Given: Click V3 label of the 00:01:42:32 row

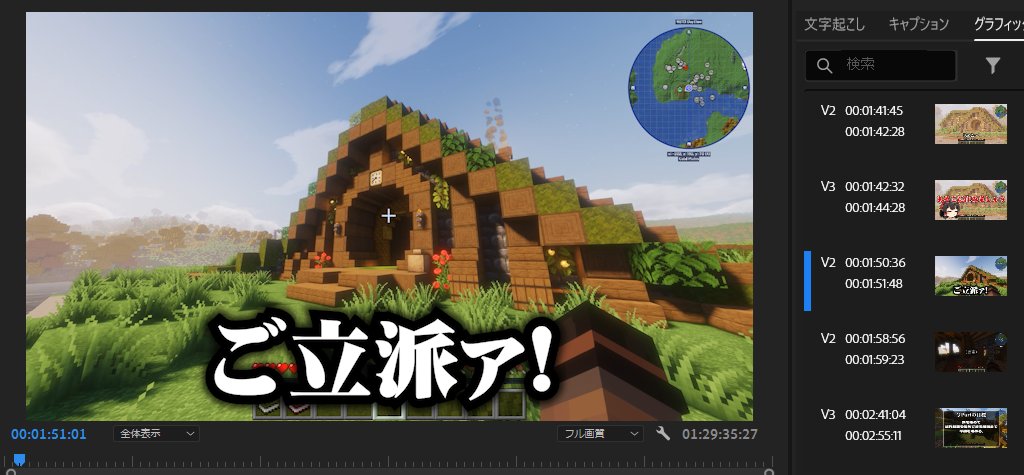Looking at the screenshot, I should pos(828,186).
